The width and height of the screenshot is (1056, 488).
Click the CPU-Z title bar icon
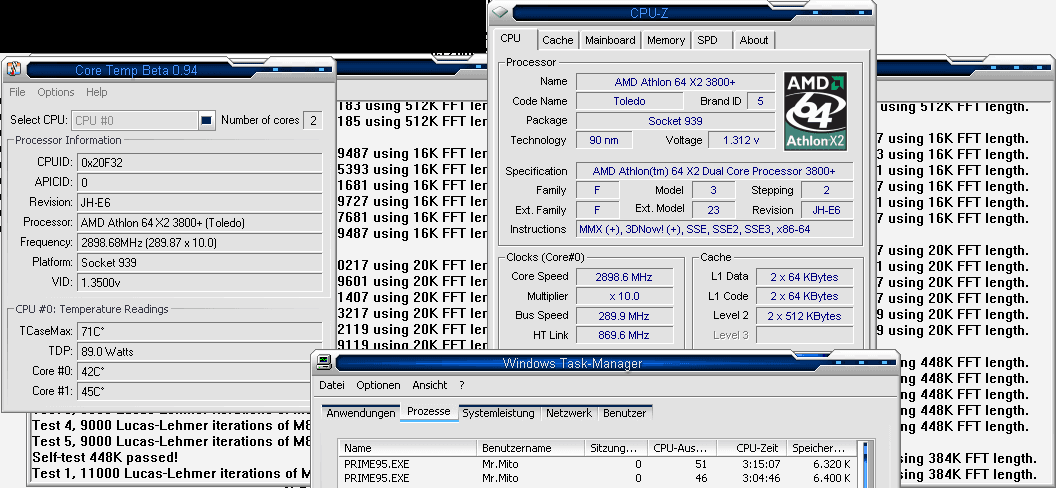pyautogui.click(x=499, y=12)
